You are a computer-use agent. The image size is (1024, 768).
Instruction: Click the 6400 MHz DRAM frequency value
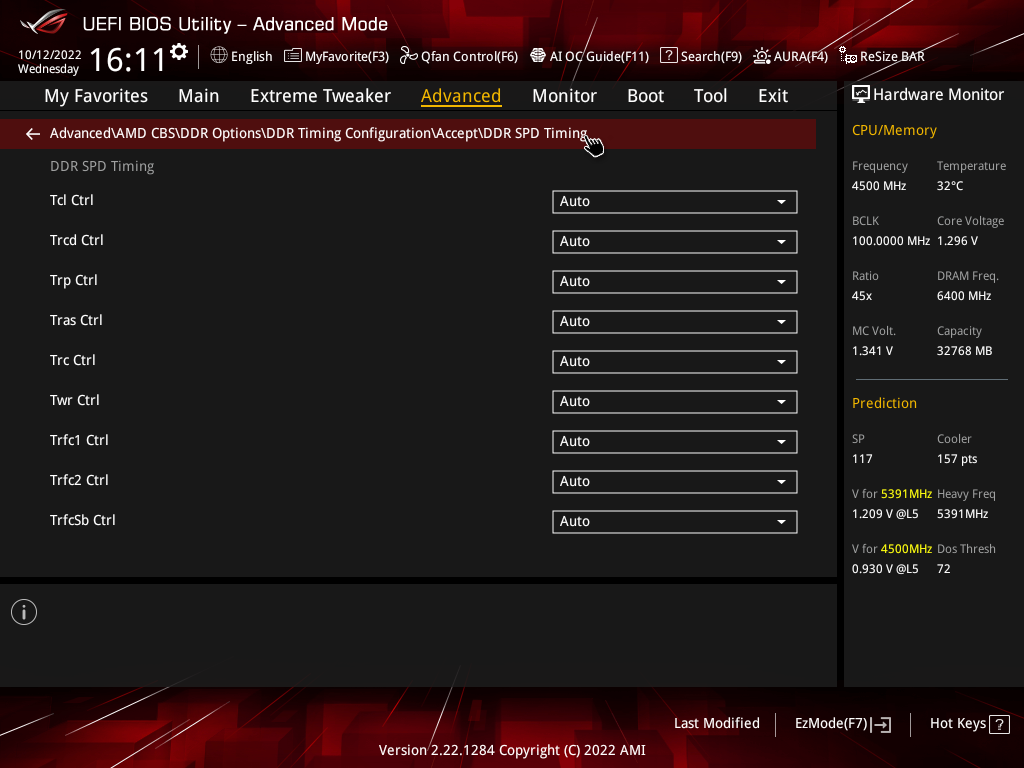click(x=964, y=296)
